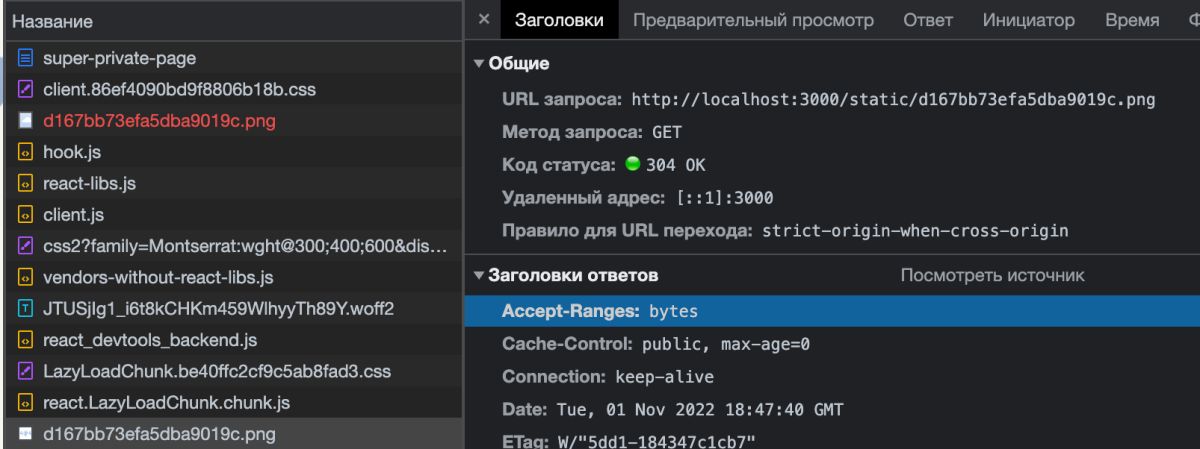Switch to the Время tab

pyautogui.click(x=1132, y=20)
